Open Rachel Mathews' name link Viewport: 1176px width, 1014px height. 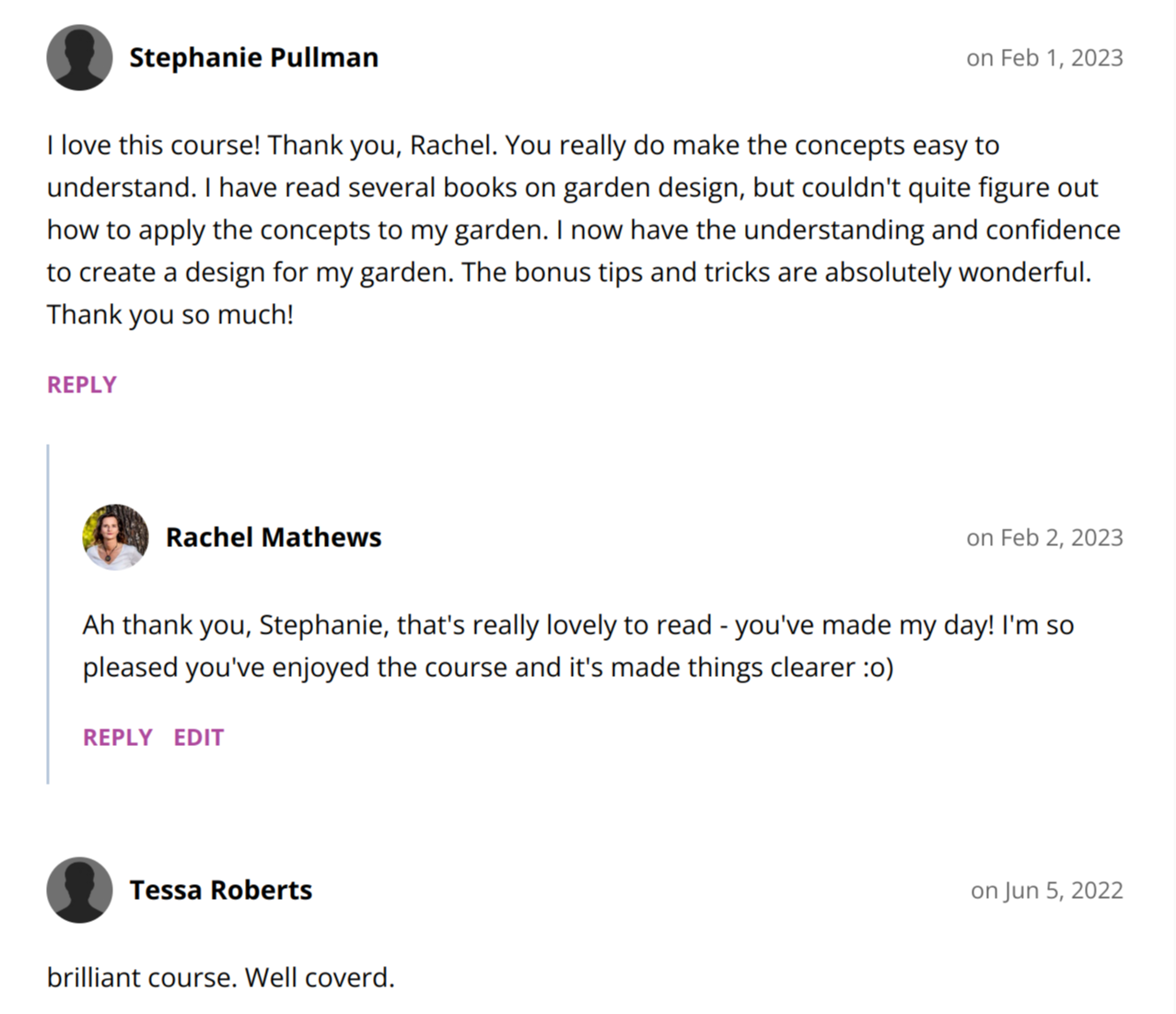click(274, 537)
